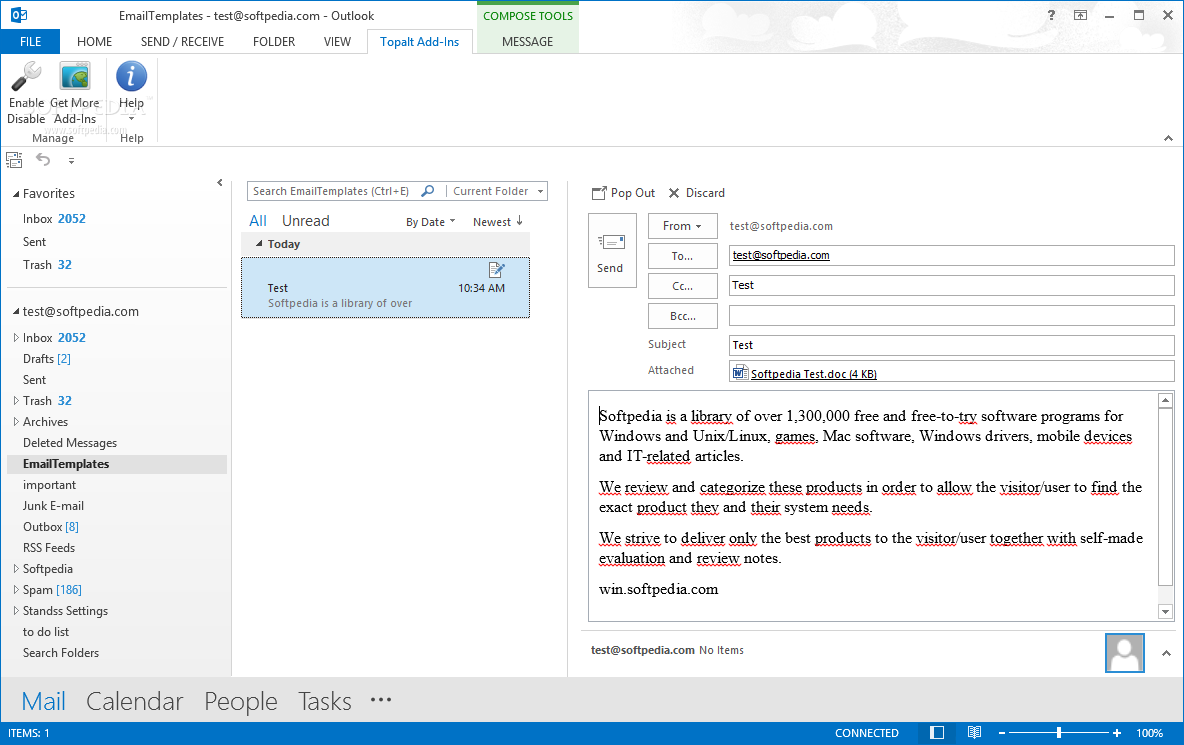This screenshot has width=1184, height=745.
Task: Click the Help info icon in ribbon
Action: (131, 76)
